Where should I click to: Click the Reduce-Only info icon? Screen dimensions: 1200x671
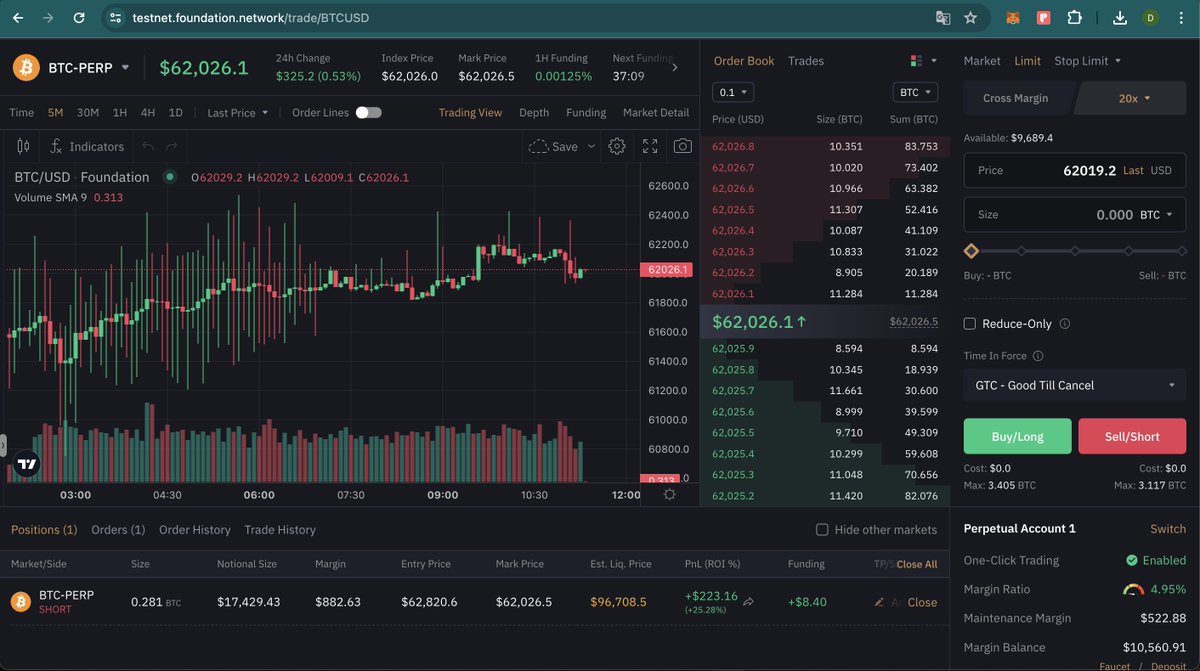pos(1064,324)
